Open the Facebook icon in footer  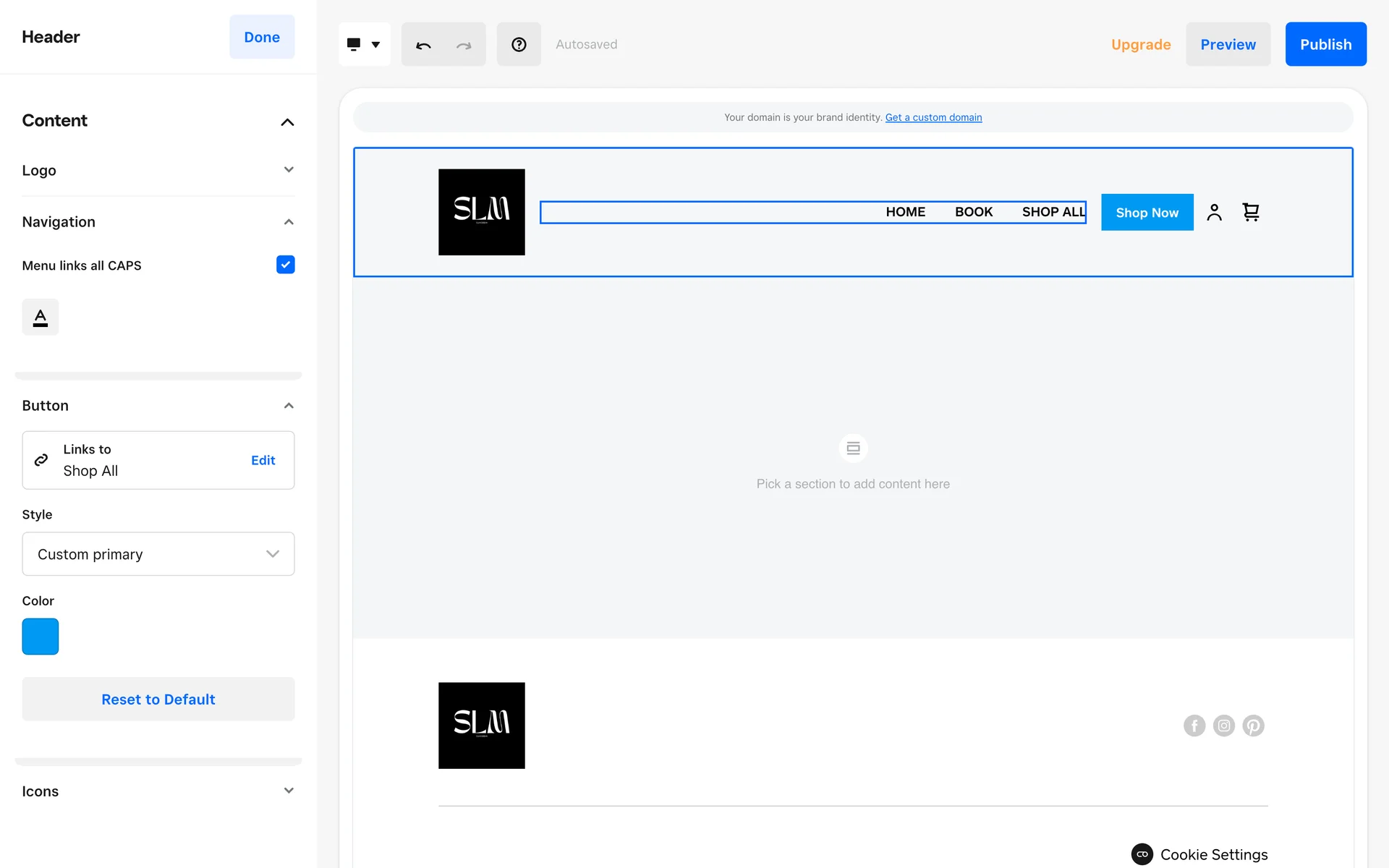coord(1194,726)
